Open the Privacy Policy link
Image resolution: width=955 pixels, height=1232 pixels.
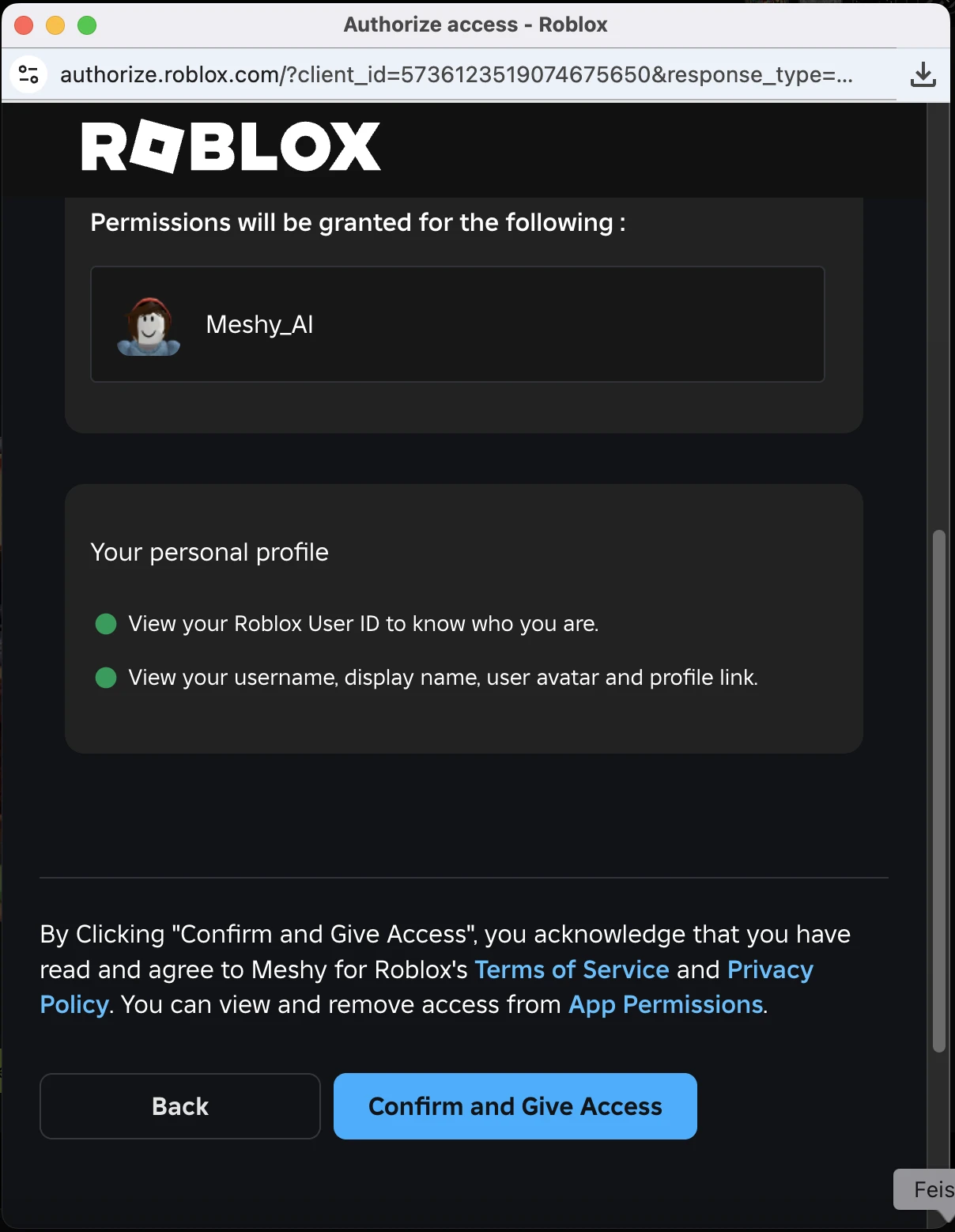(769, 969)
